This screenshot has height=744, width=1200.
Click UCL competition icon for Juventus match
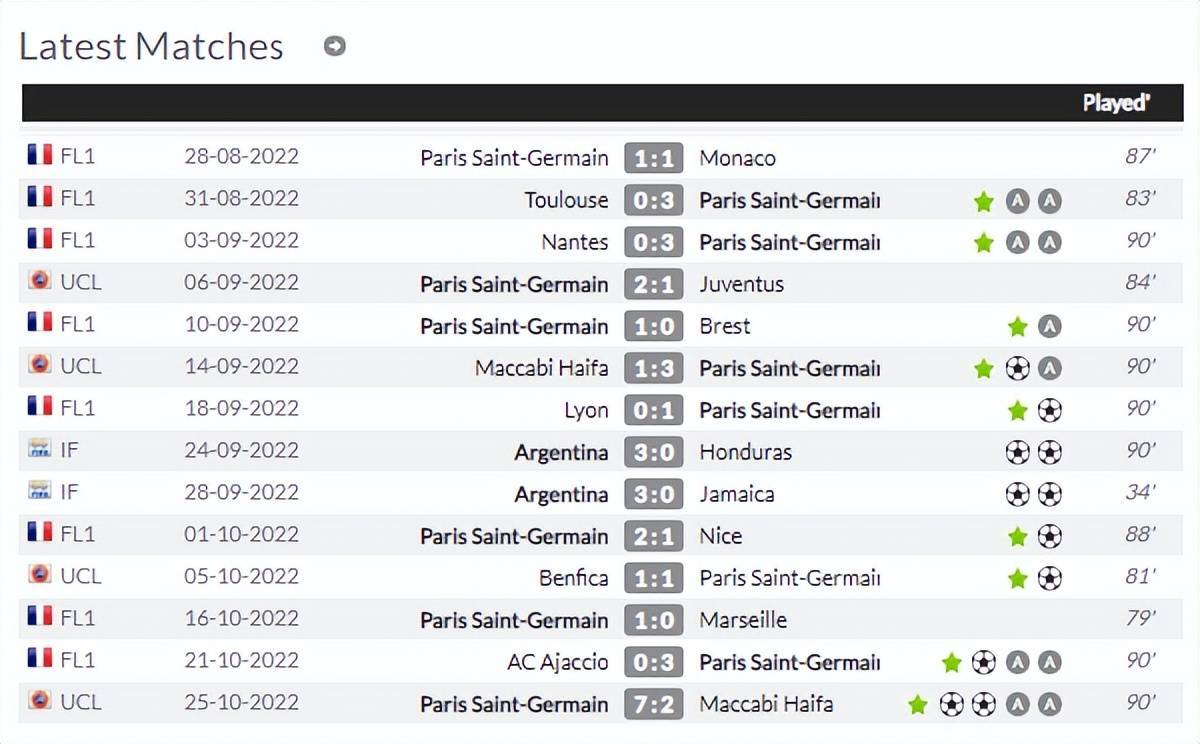(x=40, y=281)
